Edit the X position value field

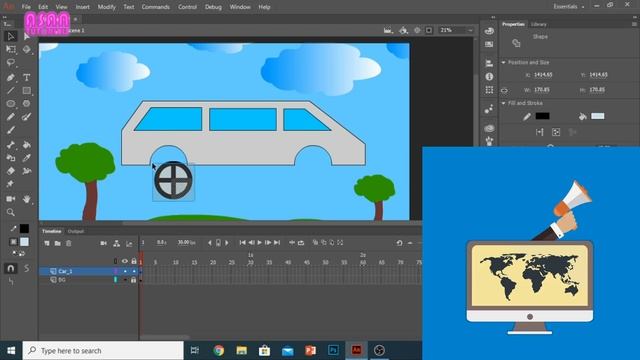pos(543,75)
